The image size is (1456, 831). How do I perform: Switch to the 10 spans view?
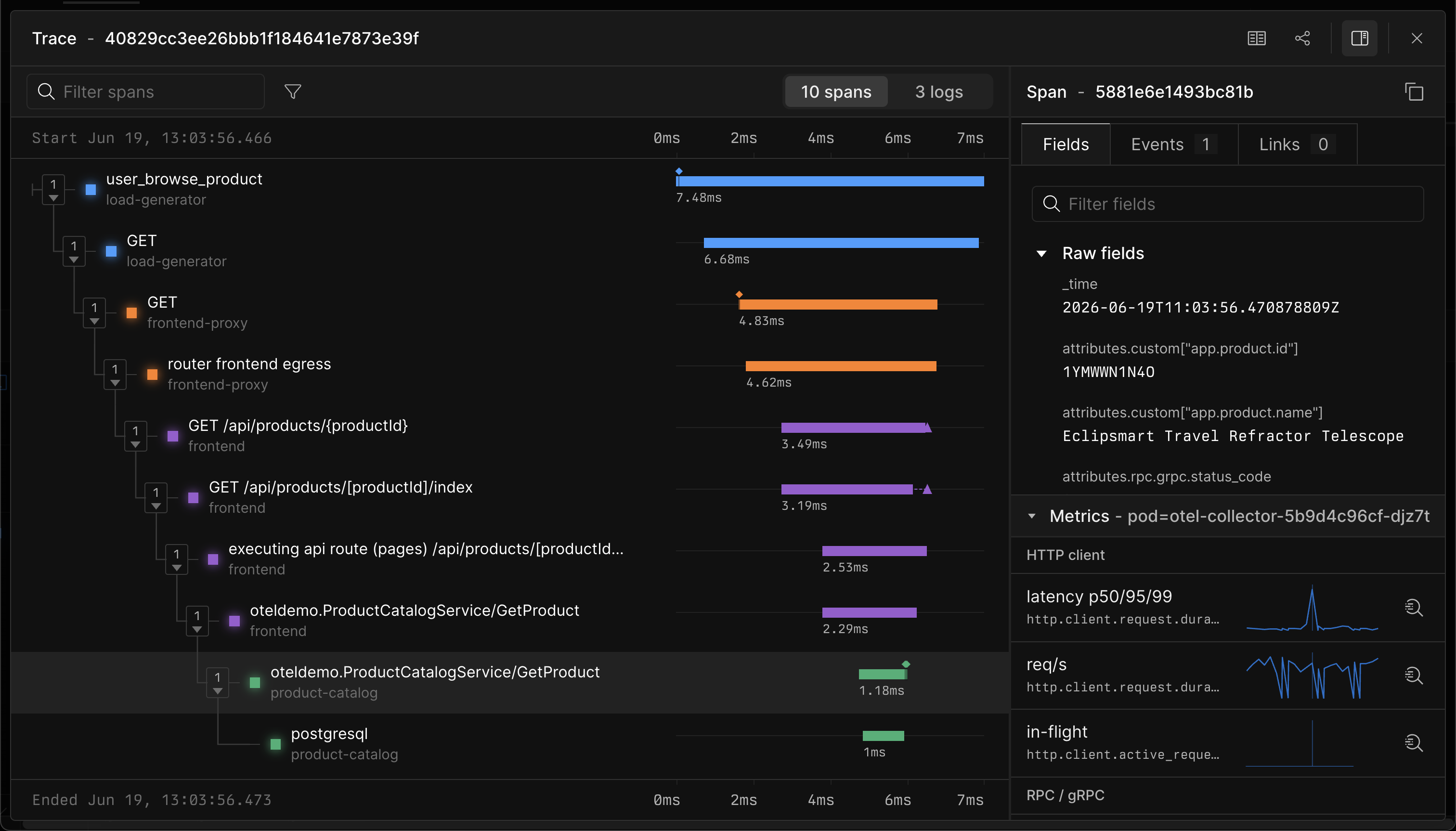click(836, 91)
